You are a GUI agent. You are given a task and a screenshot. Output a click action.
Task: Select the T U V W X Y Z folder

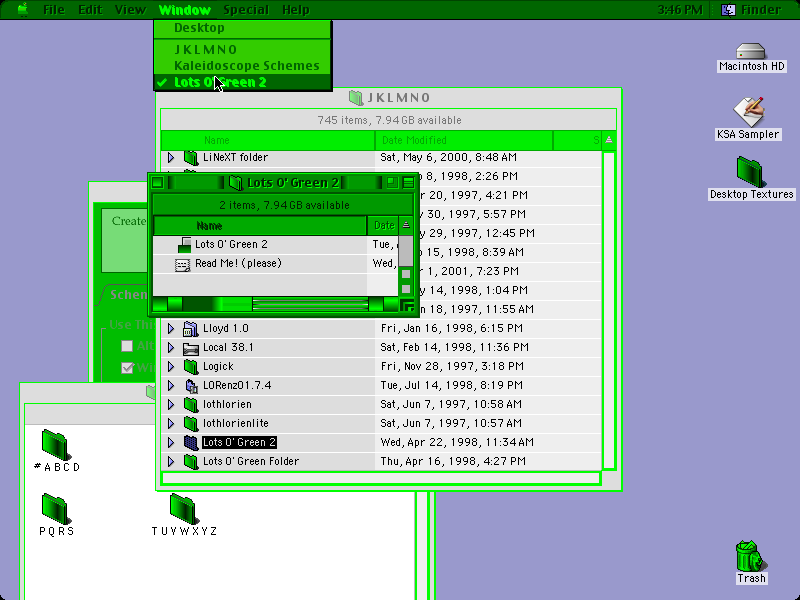pos(184,508)
